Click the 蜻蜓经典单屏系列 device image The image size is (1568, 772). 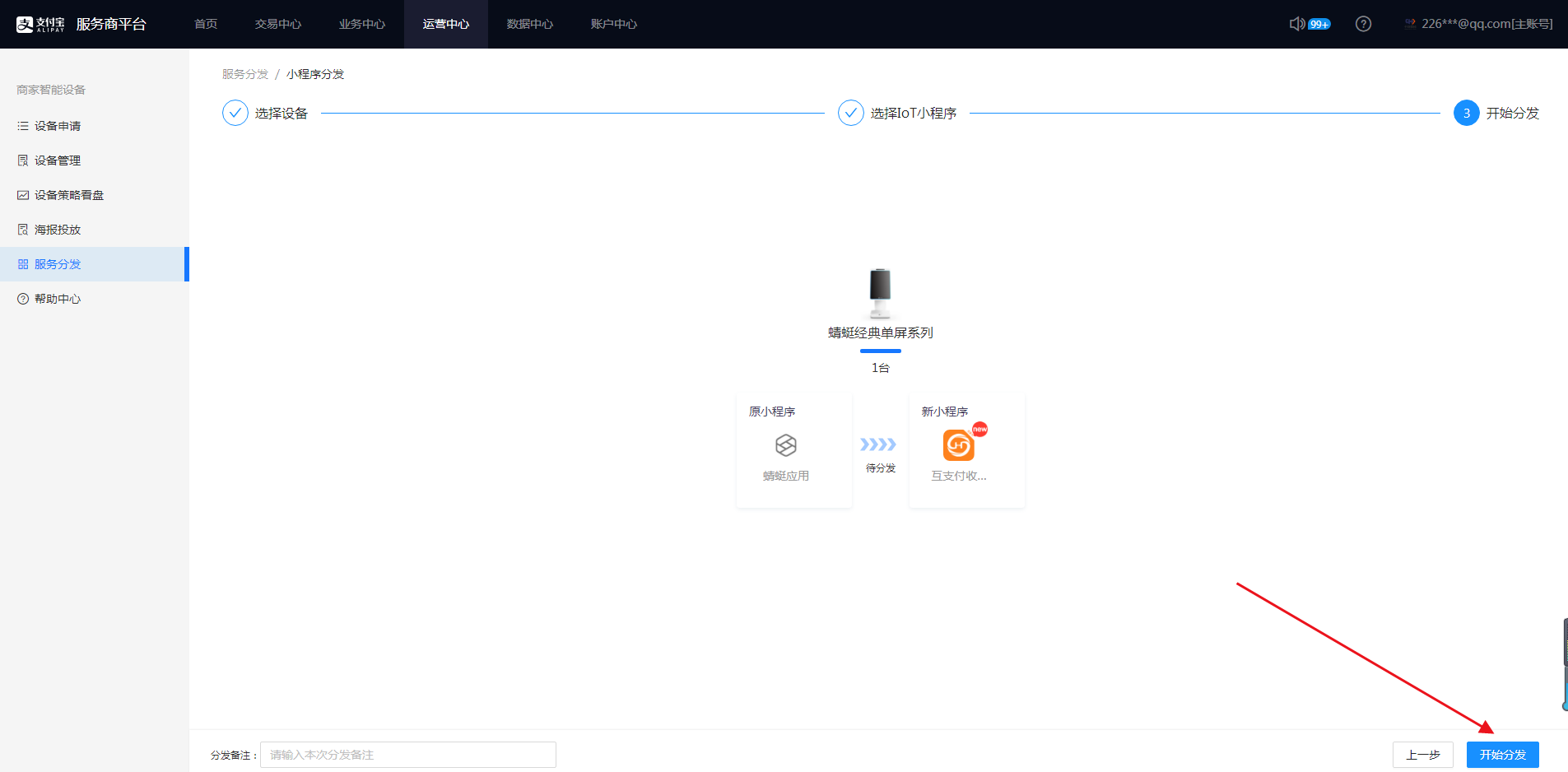(x=881, y=293)
